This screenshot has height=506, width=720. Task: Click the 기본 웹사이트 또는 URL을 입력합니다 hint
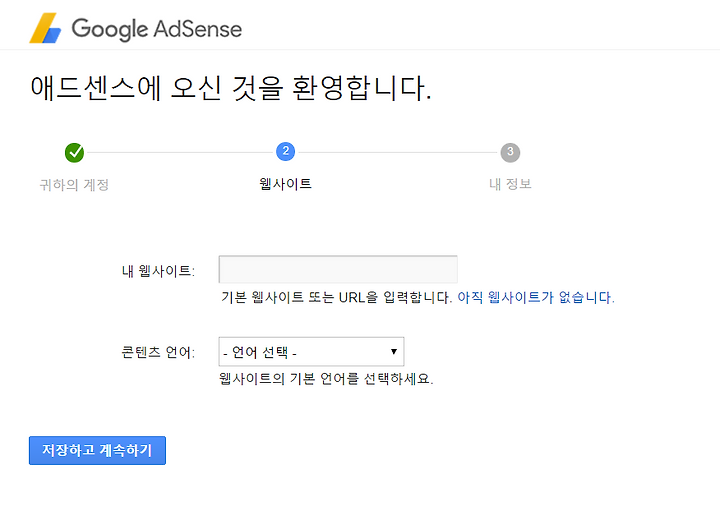(337, 298)
